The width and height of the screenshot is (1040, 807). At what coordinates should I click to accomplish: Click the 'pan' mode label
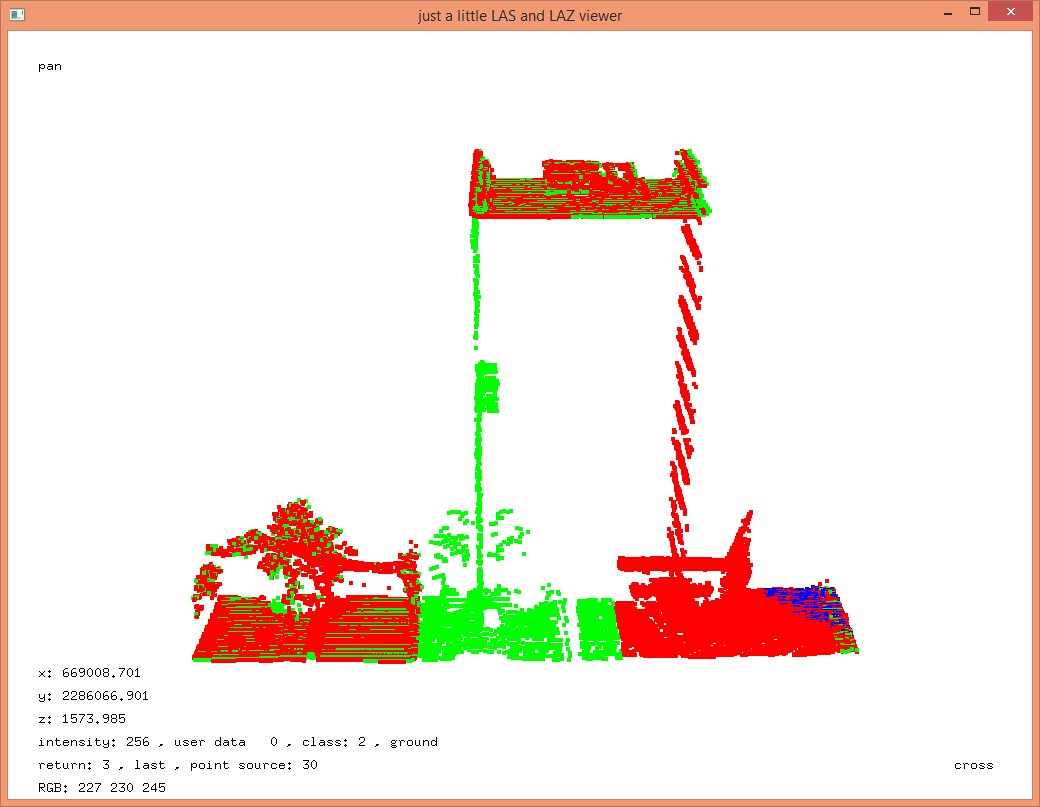point(50,67)
